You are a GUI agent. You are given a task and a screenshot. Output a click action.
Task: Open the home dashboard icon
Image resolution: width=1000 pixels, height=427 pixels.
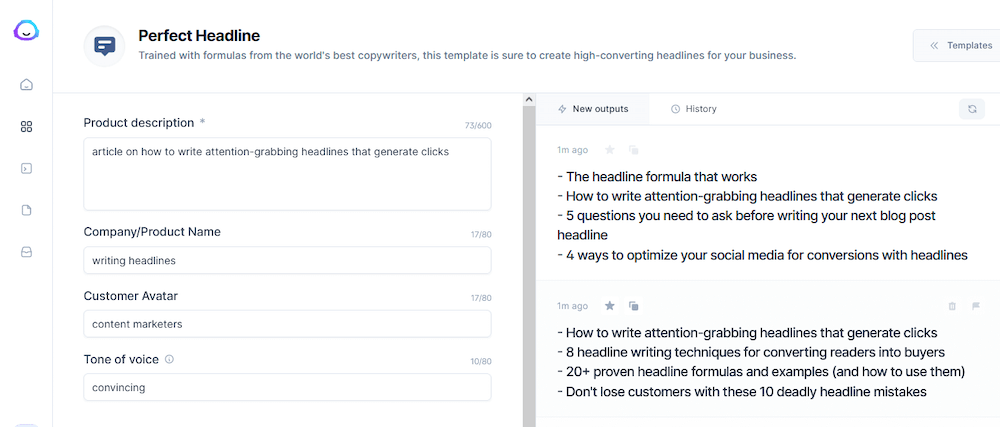(x=27, y=84)
